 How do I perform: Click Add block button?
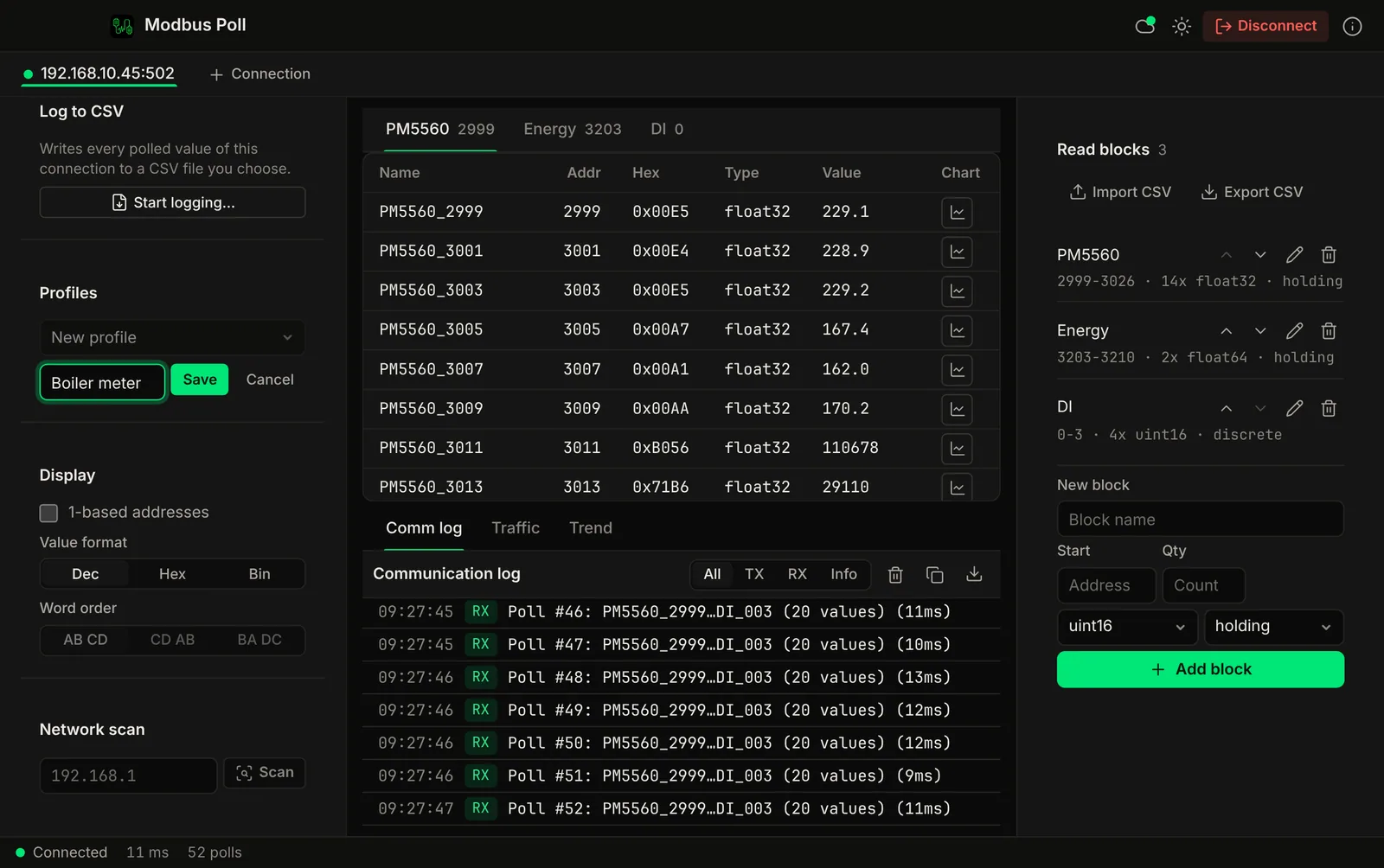(x=1201, y=670)
